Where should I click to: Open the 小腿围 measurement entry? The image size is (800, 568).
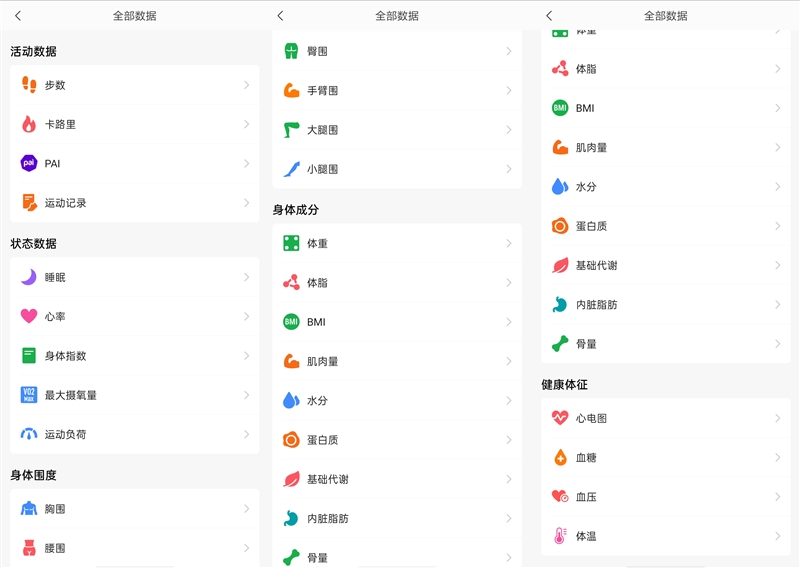[x=396, y=169]
